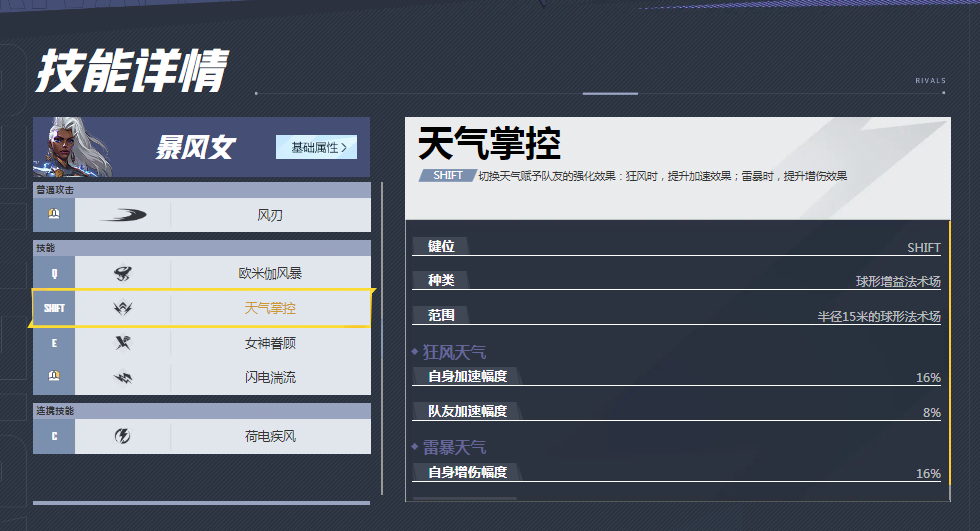Click the chevron arrow on 基础属性
Image resolution: width=980 pixels, height=531 pixels.
point(345,147)
